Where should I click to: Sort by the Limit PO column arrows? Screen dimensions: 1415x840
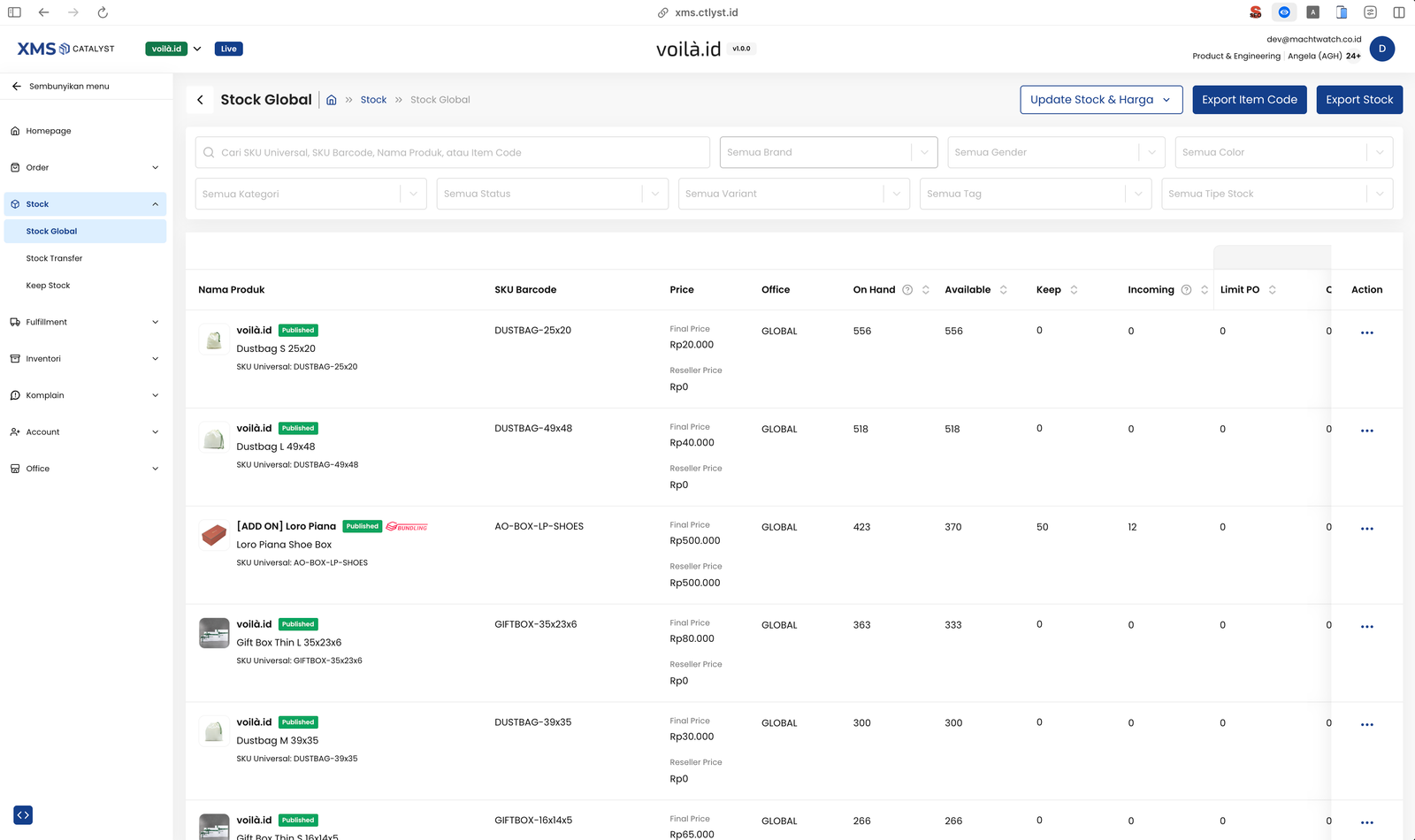(1273, 290)
